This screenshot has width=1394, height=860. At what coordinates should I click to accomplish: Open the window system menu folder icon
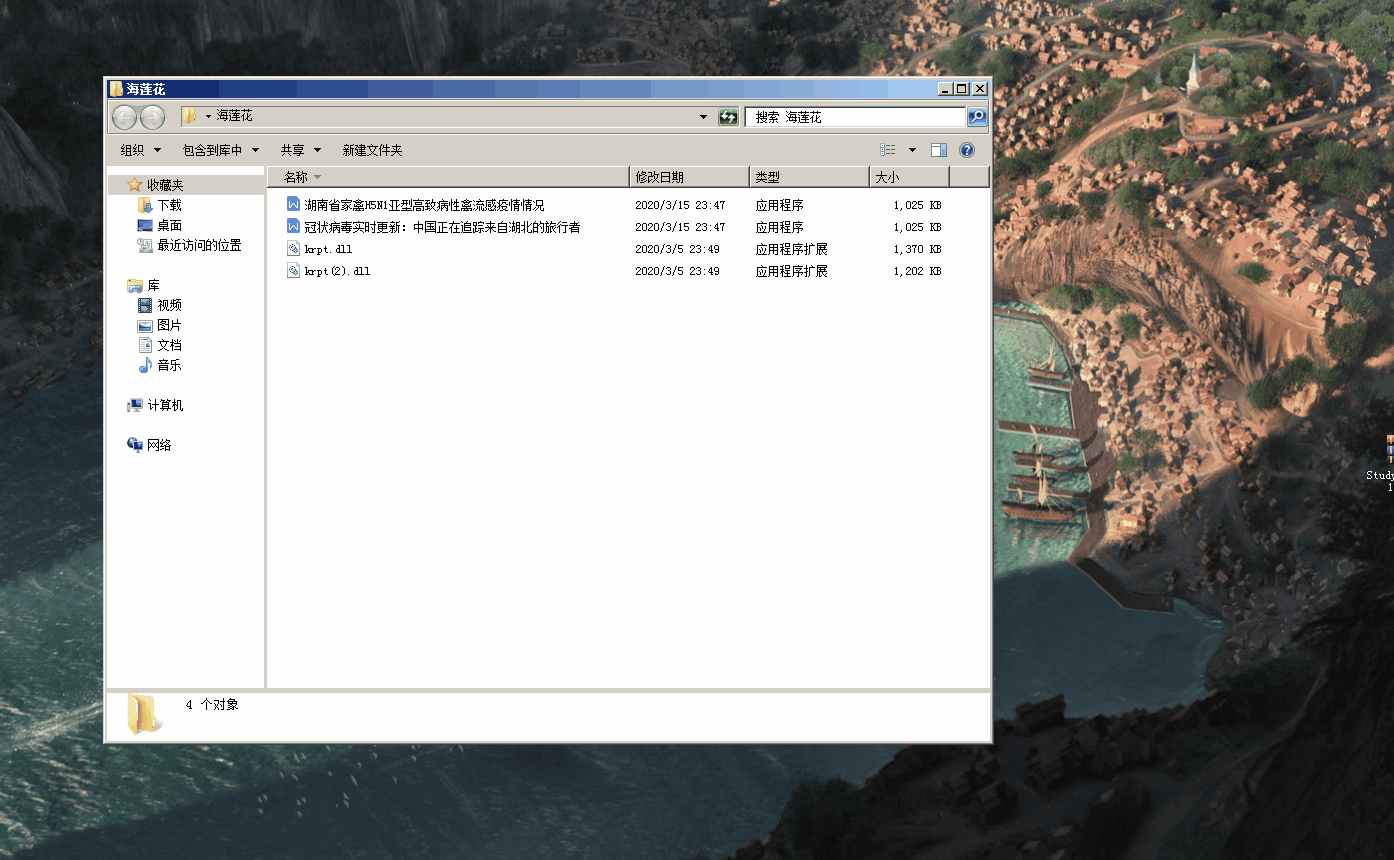(116, 89)
